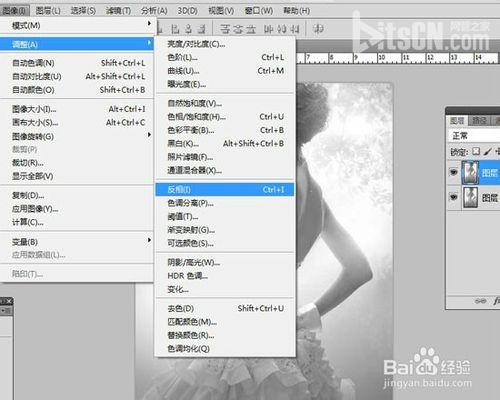The height and width of the screenshot is (400, 500).
Task: Open the 3D(D) menu
Action: tap(187, 11)
